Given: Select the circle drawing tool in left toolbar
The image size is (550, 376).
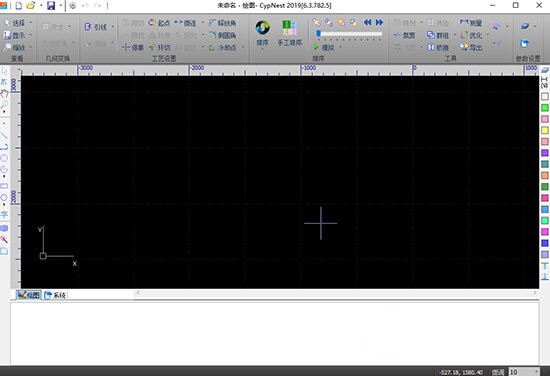Looking at the screenshot, I should tap(4, 158).
